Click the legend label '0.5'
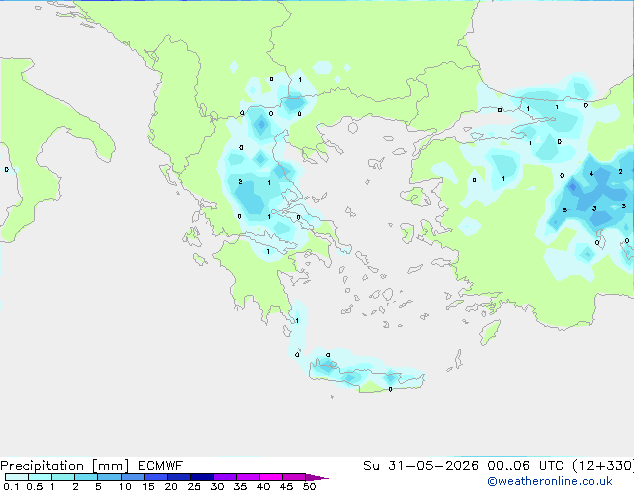 coord(34,486)
